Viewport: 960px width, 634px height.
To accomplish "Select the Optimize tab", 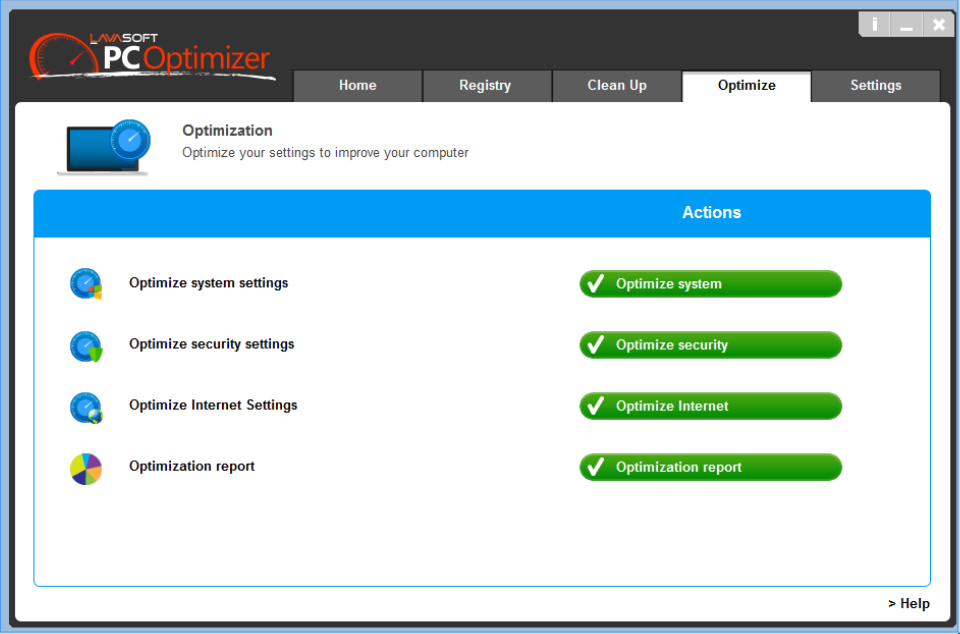I will 746,86.
